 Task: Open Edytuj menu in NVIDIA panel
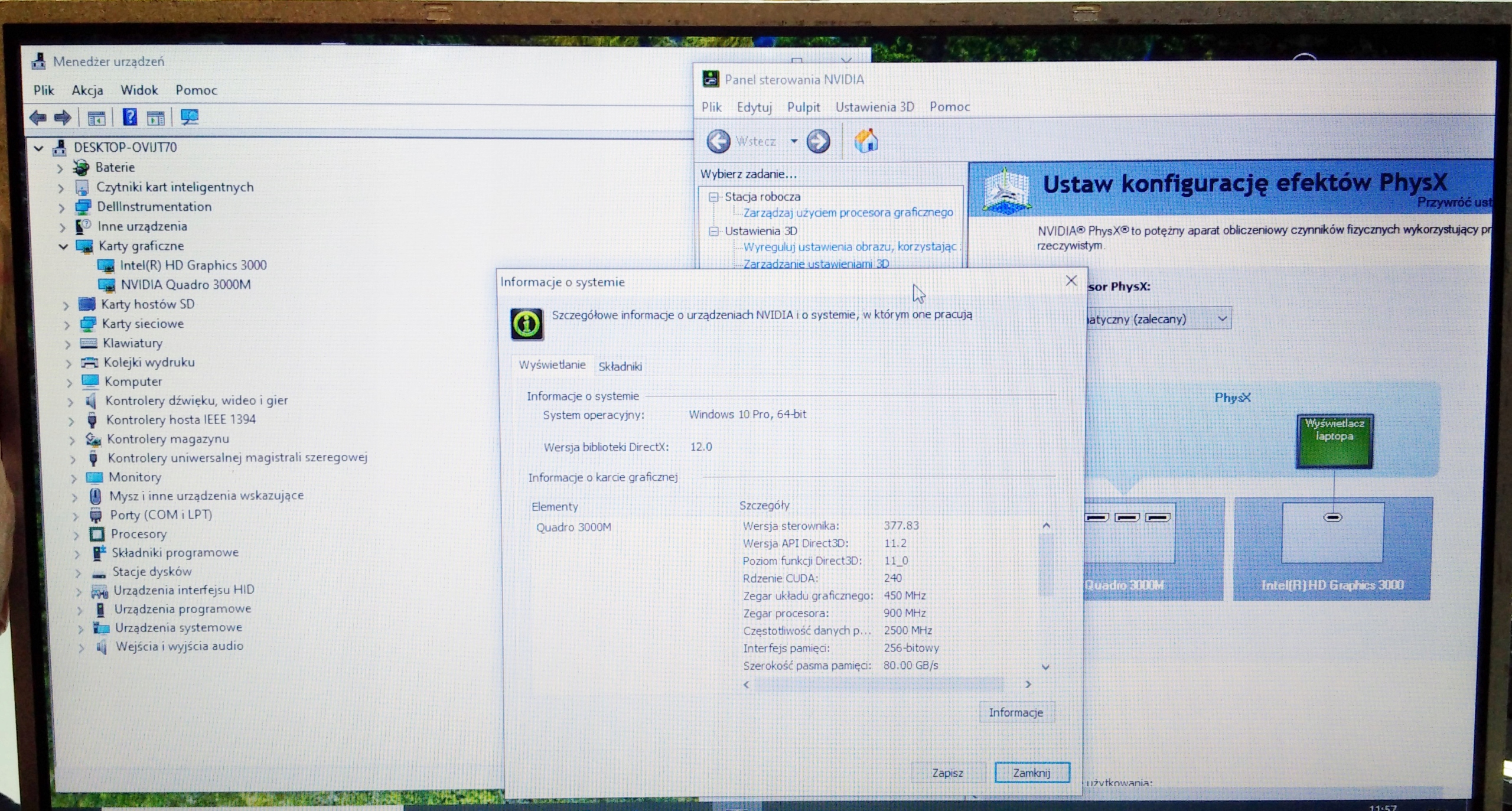(x=754, y=108)
